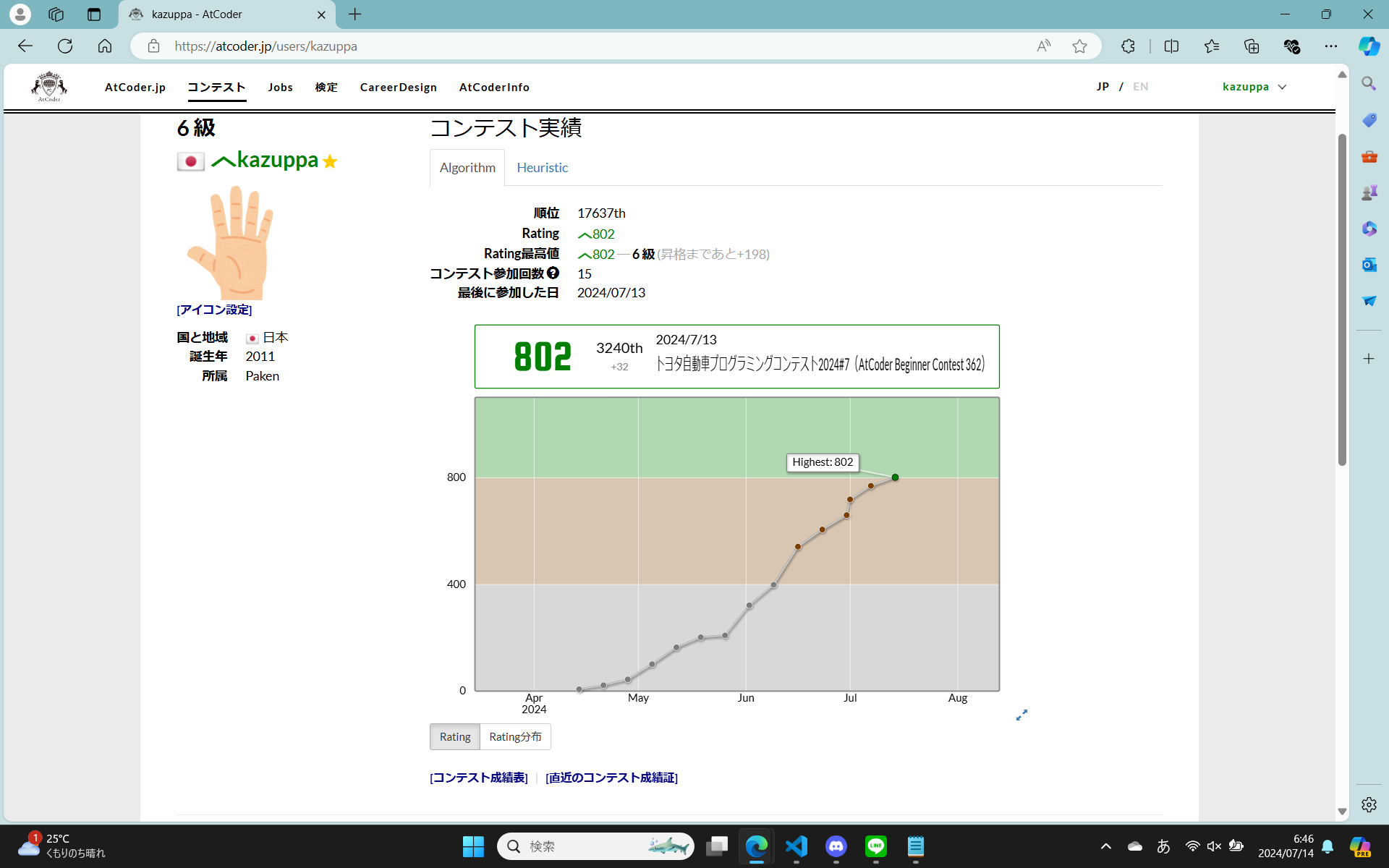
Task: Open Edge Settings and more menu
Action: click(1330, 46)
